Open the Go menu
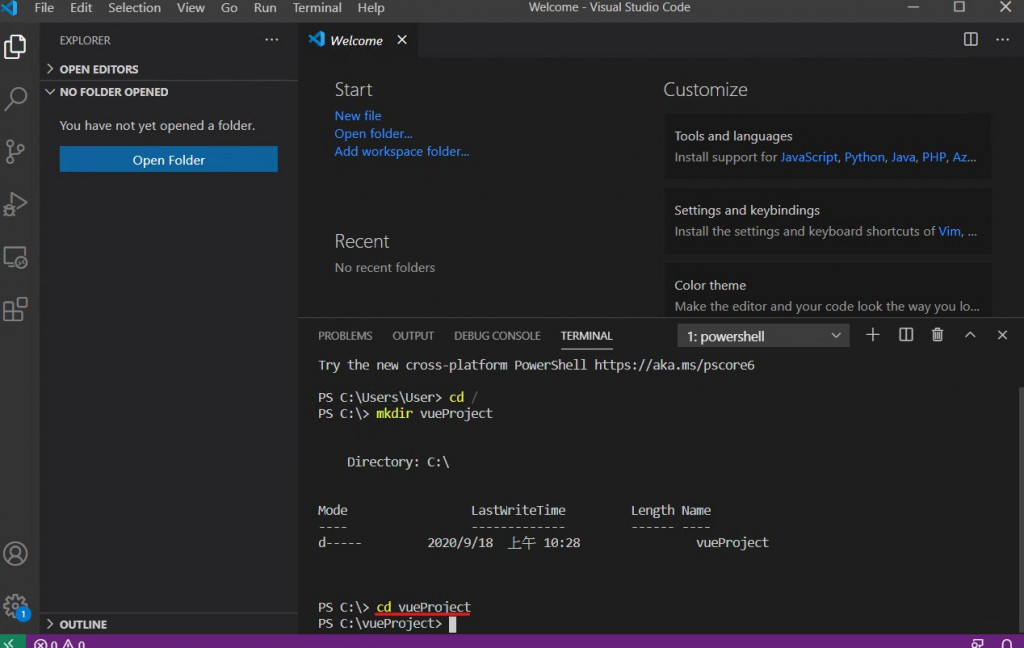This screenshot has width=1024, height=648. (229, 8)
